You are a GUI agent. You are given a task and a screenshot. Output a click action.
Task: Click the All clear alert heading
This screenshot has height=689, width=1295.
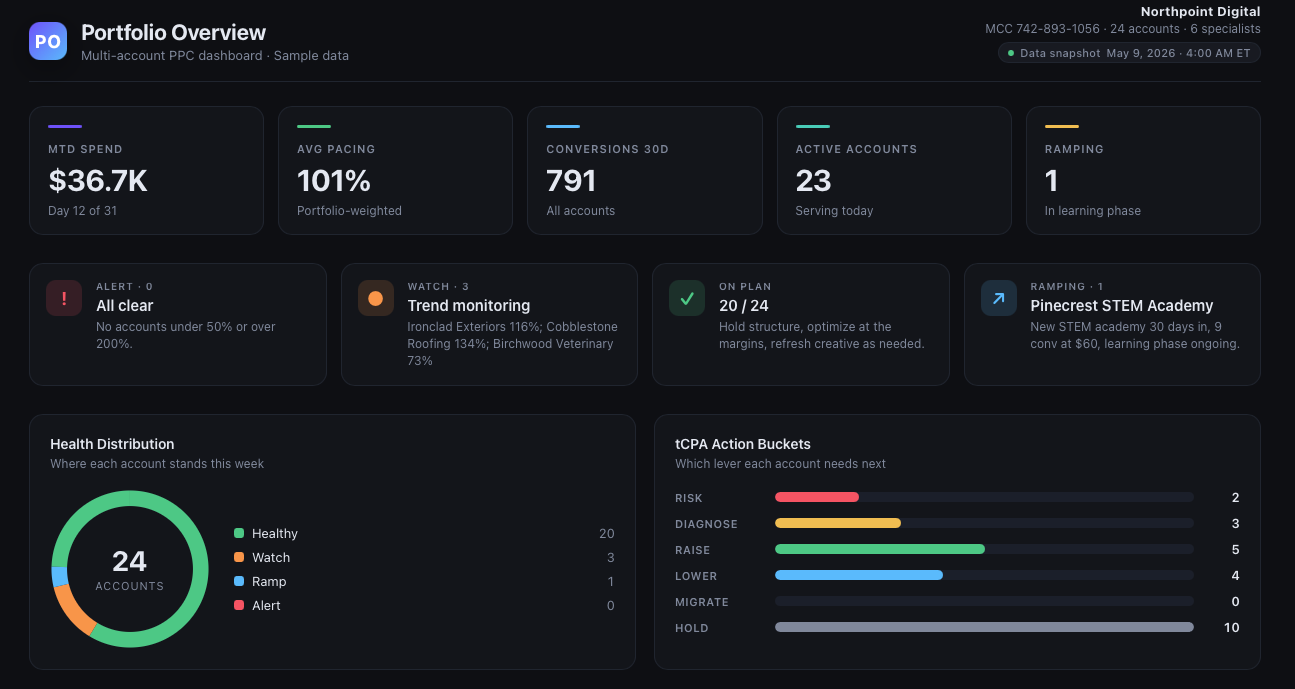click(x=125, y=306)
